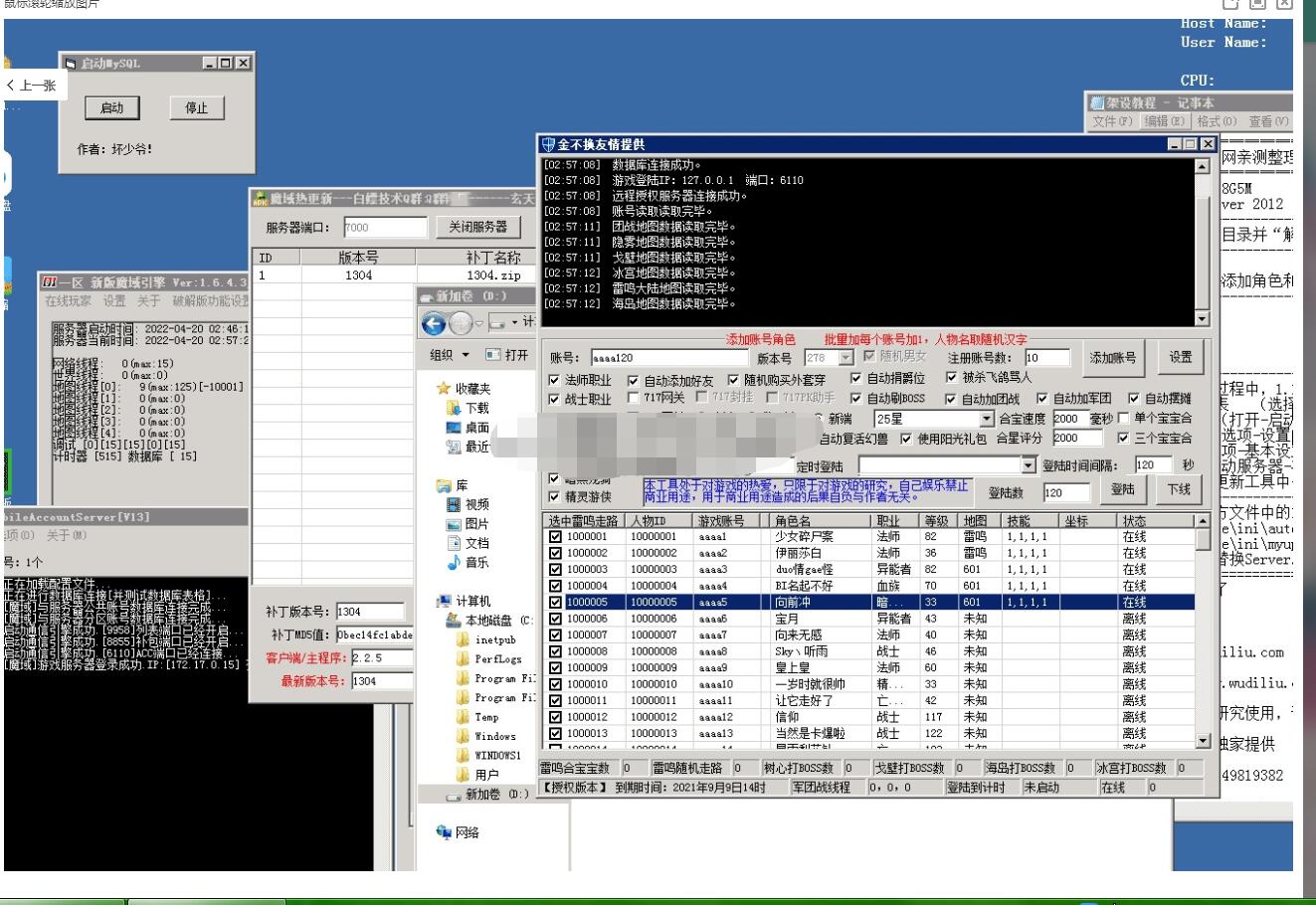1316x905 pixels.
Task: Enable the 单个宝宝合 checkbox
Action: click(x=1123, y=419)
